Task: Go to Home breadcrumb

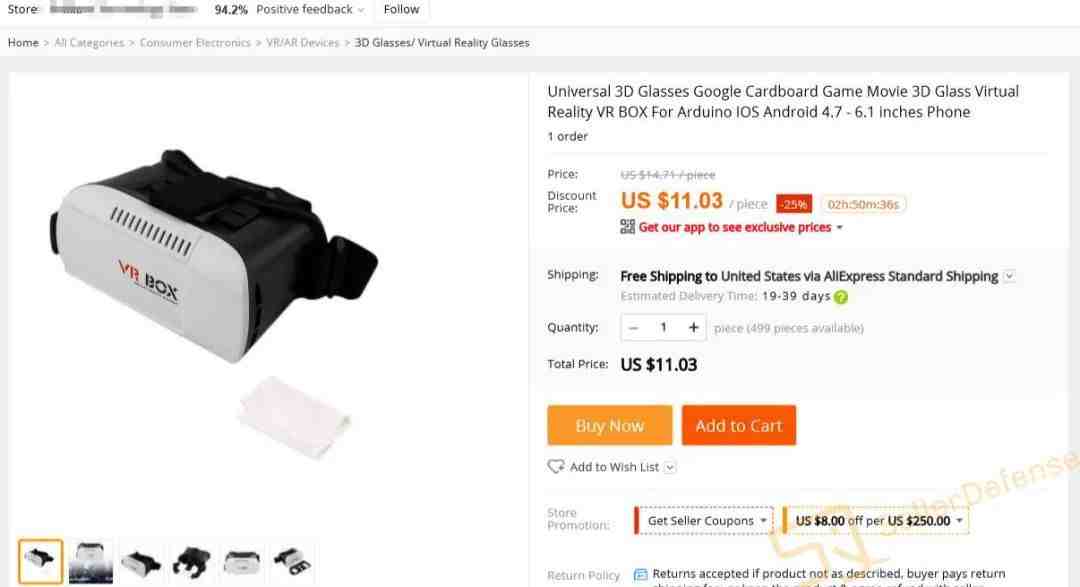Action: 23,43
